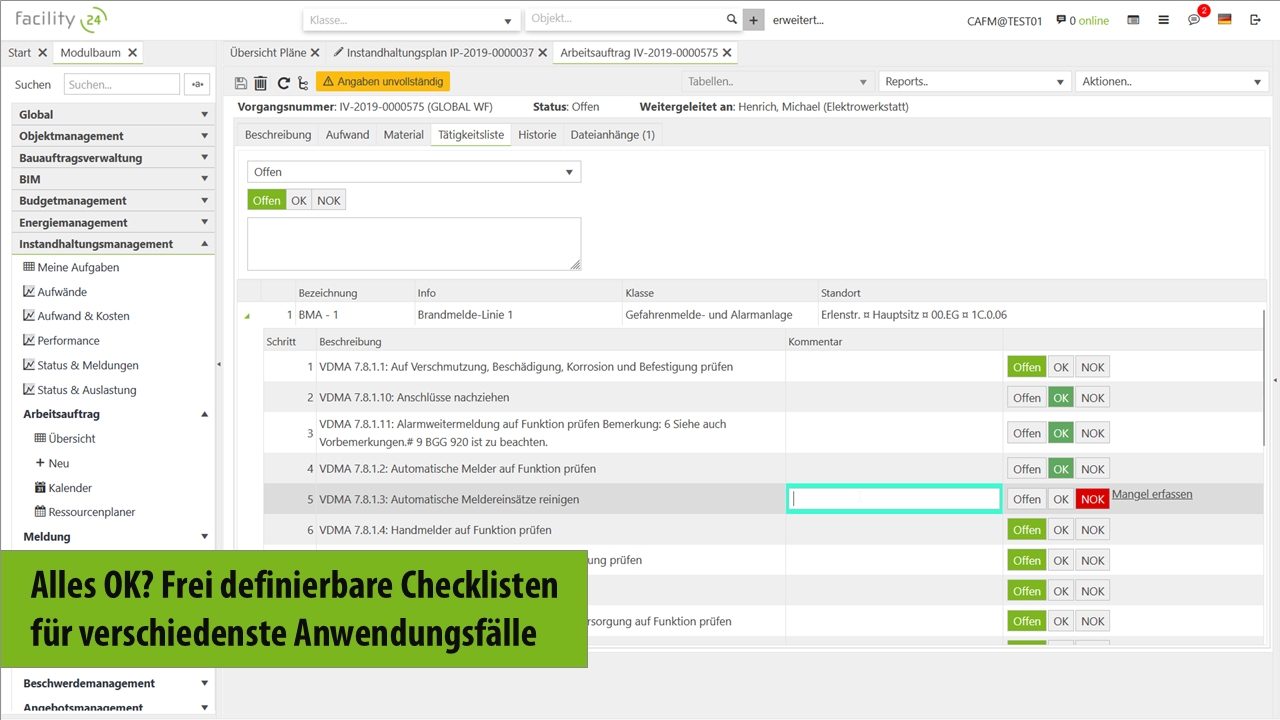Viewport: 1280px width, 720px height.
Task: Set step 2 Anschlüsse nachziehen to NOK
Action: coord(1093,398)
